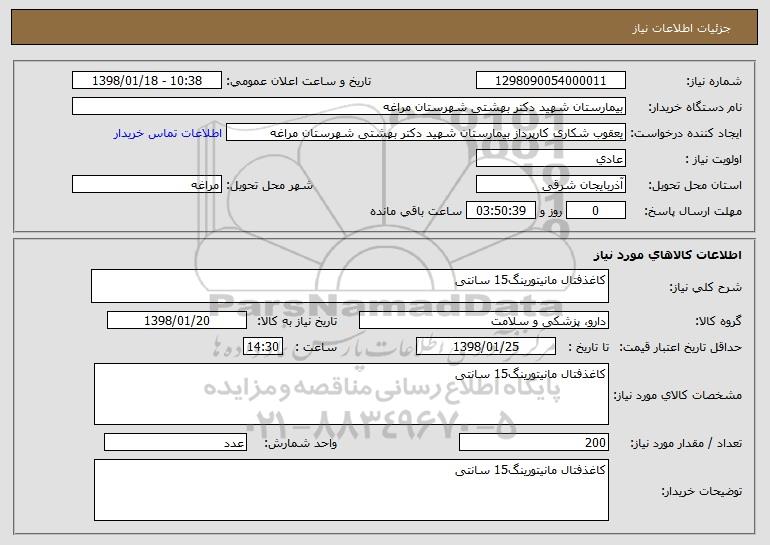Click the label مهلت ارسال پاسخ

[693, 212]
